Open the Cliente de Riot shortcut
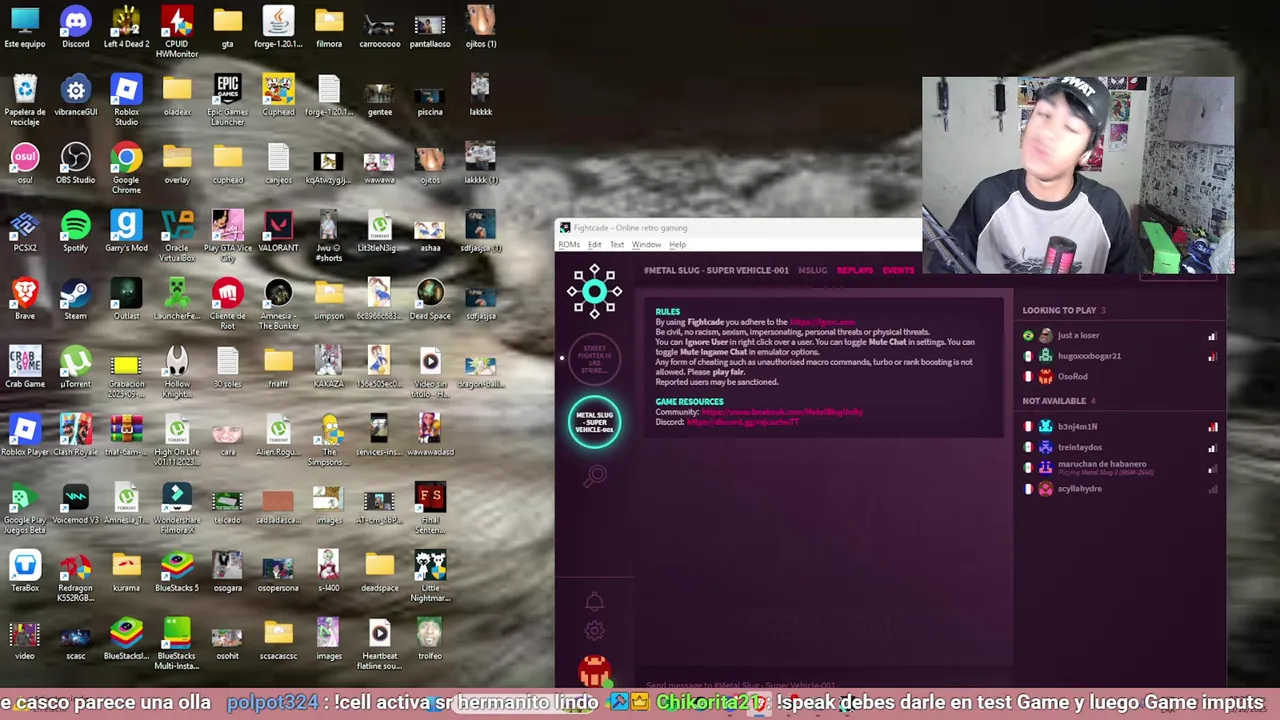 pyautogui.click(x=227, y=304)
